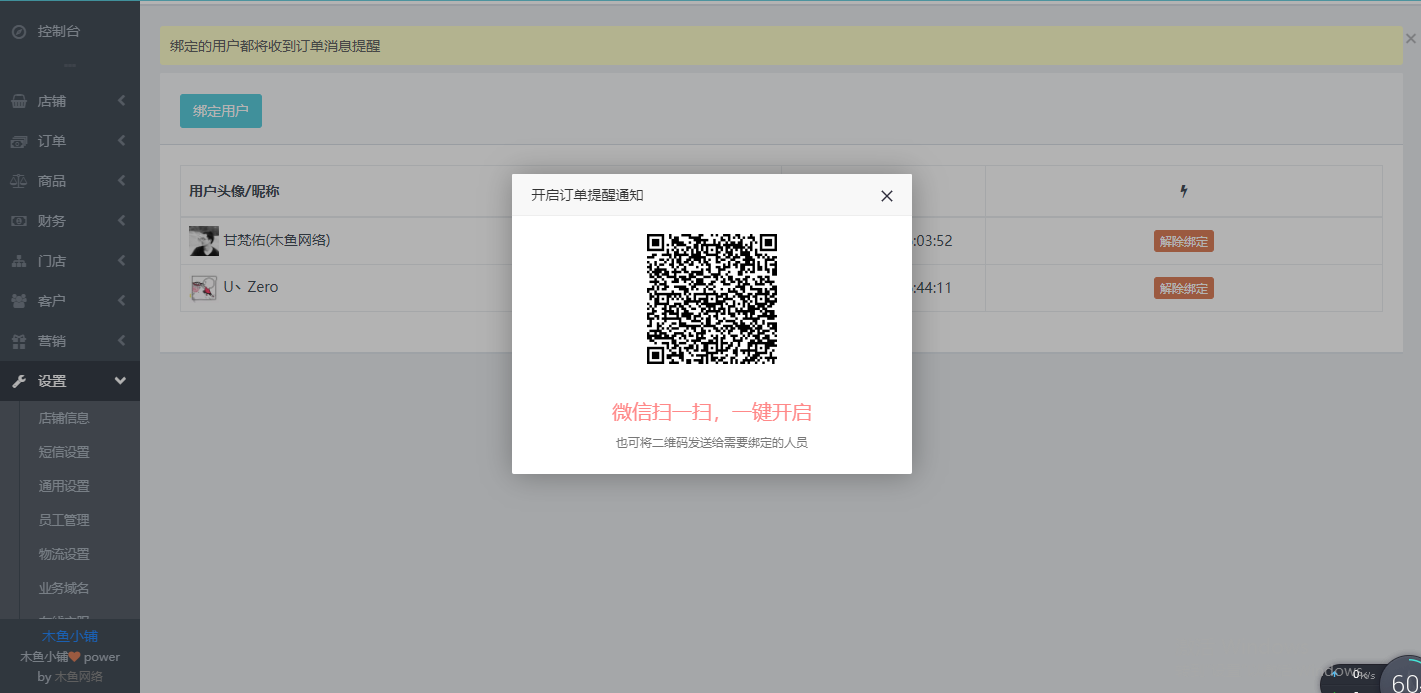Click the red text 微信扫一扫，一键开启
1421x693 pixels.
point(712,412)
